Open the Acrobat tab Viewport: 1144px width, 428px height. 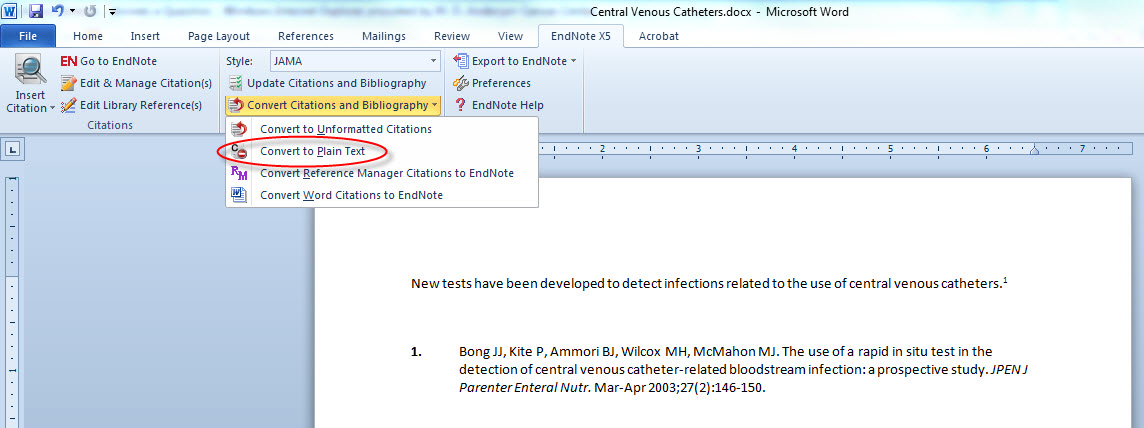pos(659,36)
